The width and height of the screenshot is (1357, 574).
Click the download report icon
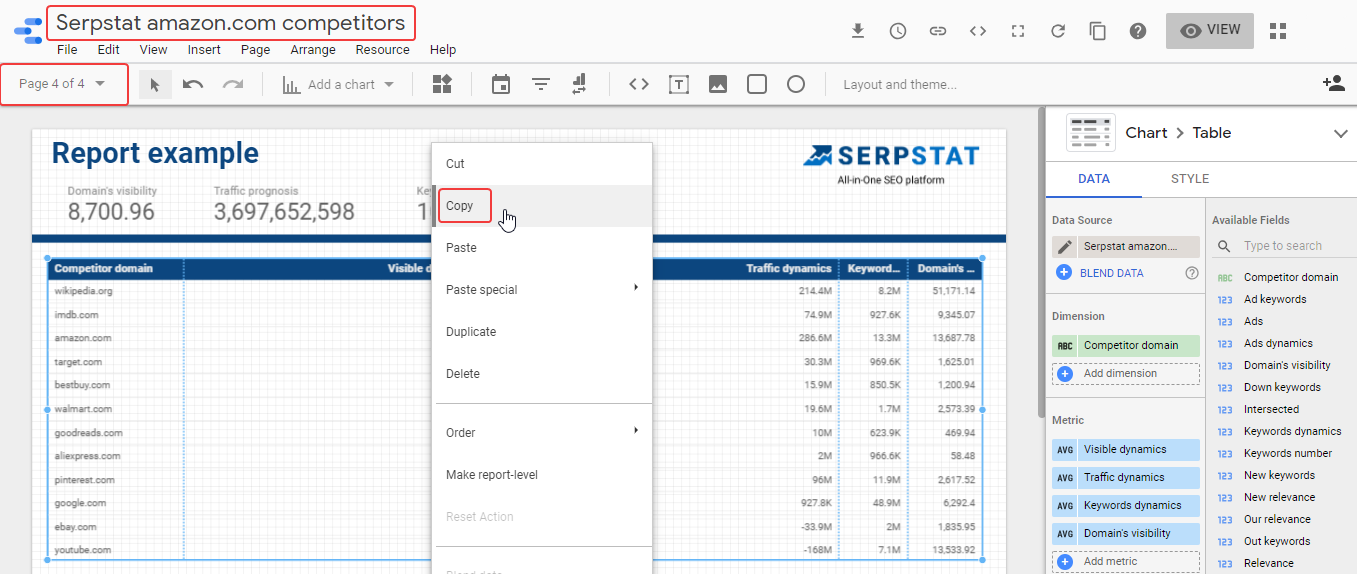tap(858, 31)
